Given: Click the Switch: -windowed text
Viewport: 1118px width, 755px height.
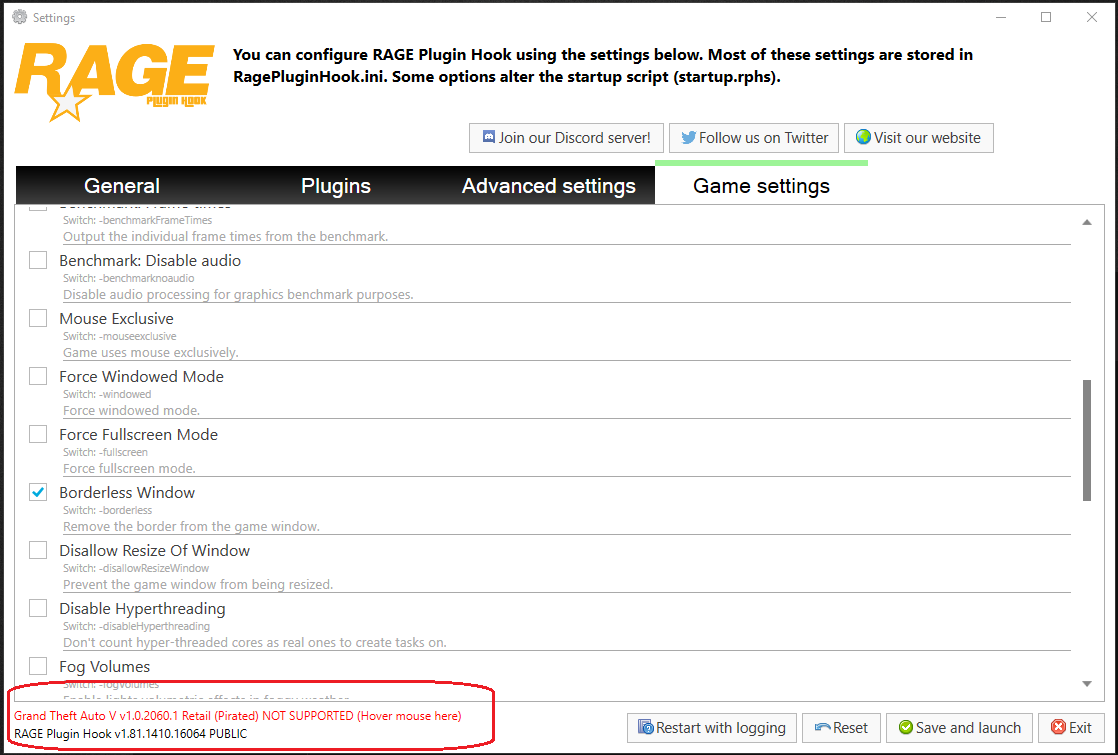Looking at the screenshot, I should pyautogui.click(x=107, y=394).
